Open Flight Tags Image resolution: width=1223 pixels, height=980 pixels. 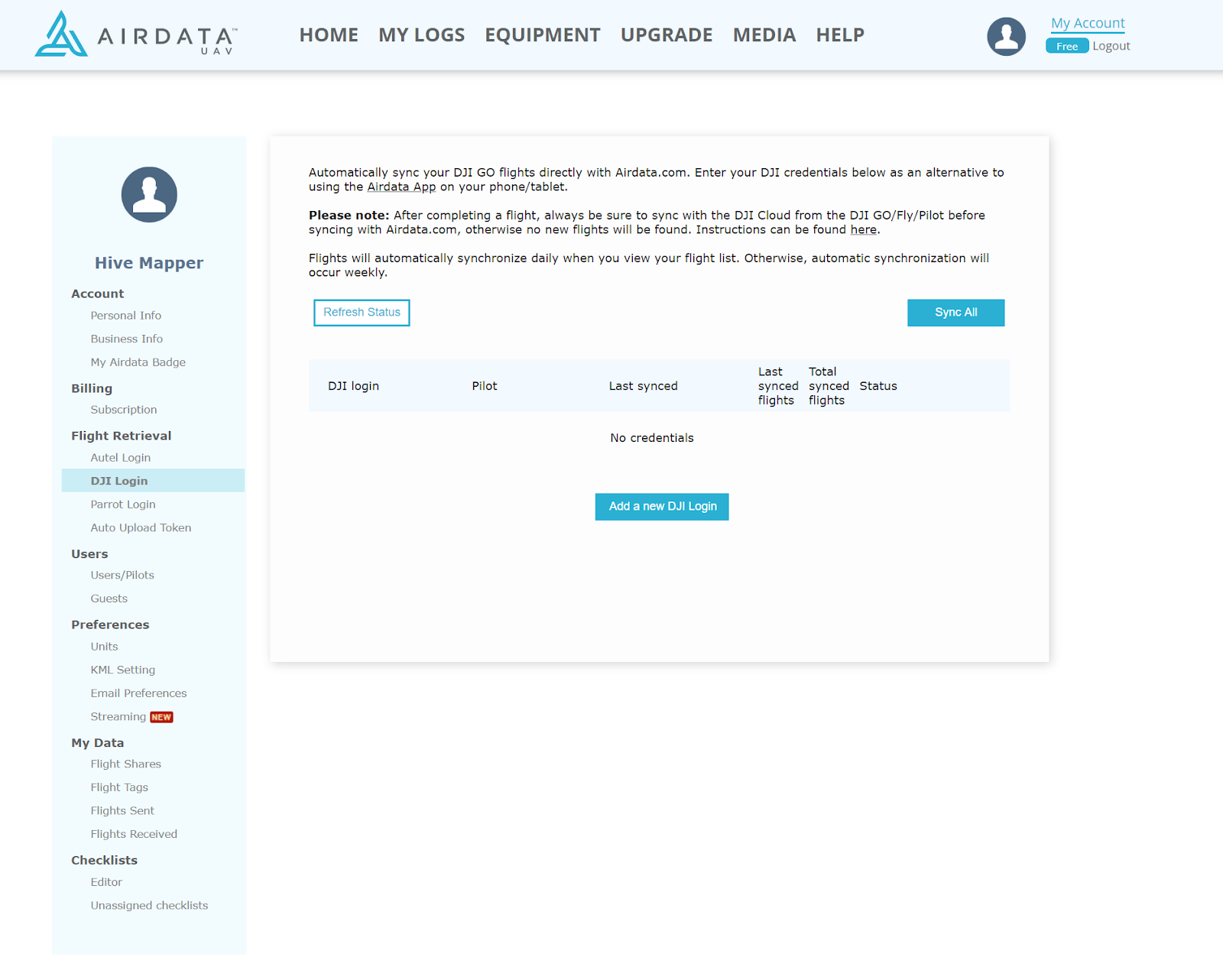[x=119, y=787]
